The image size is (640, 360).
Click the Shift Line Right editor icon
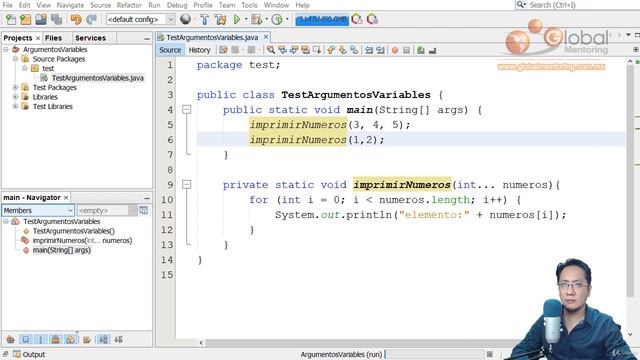[x=380, y=50]
